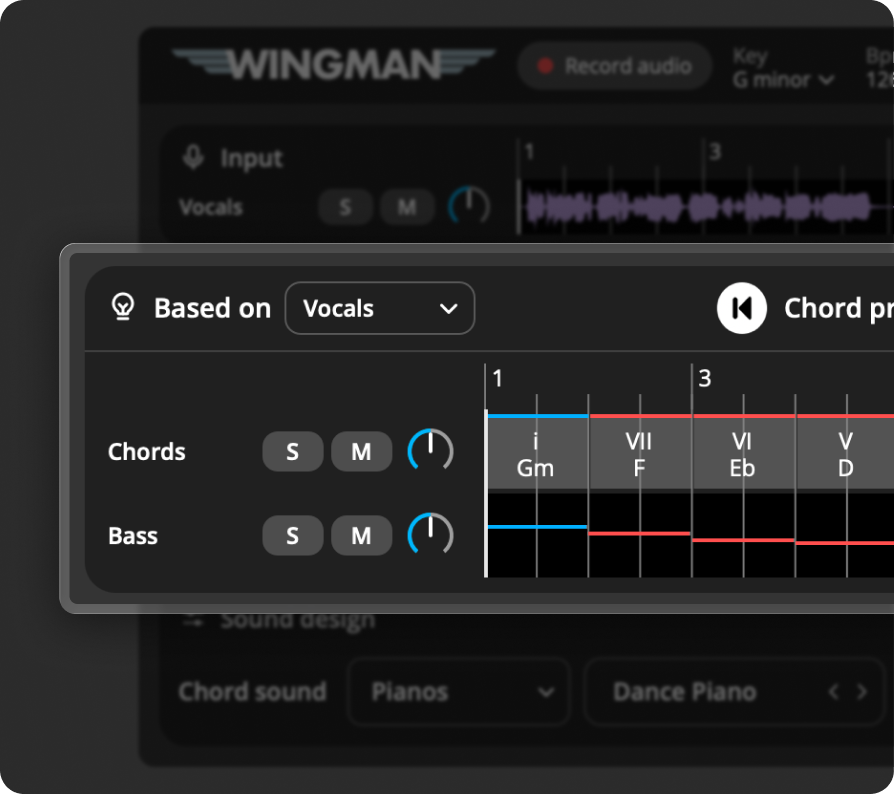Viewport: 894px width, 794px height.
Task: Open the G minor key dropdown
Action: pos(783,80)
